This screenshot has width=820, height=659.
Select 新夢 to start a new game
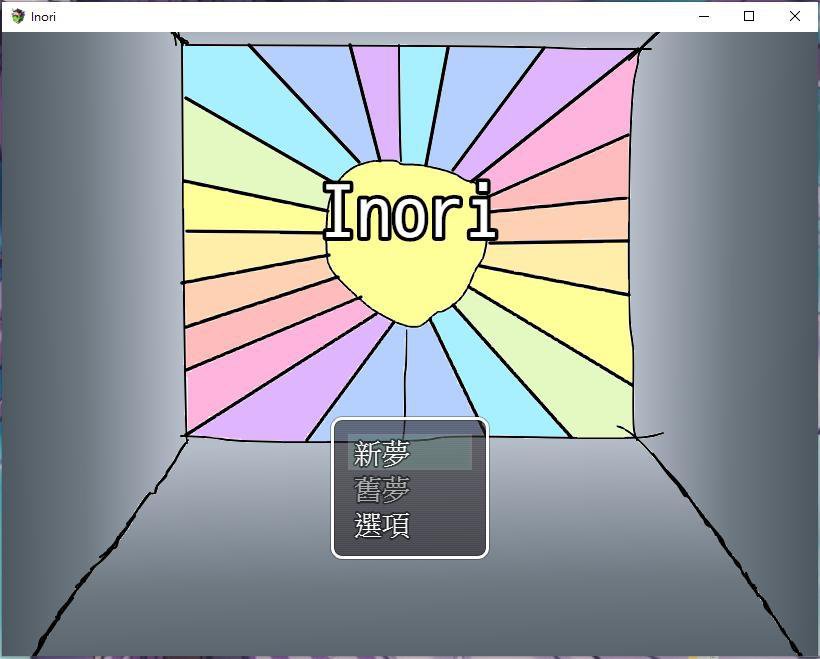tap(410, 453)
